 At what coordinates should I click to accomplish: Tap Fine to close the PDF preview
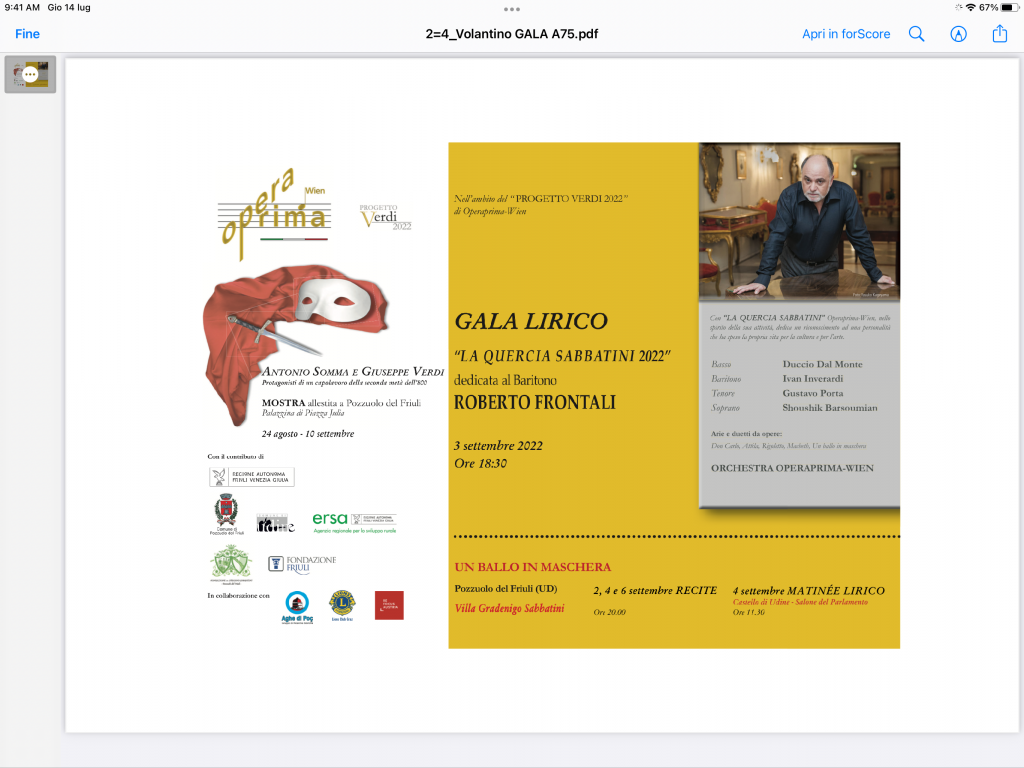[27, 34]
